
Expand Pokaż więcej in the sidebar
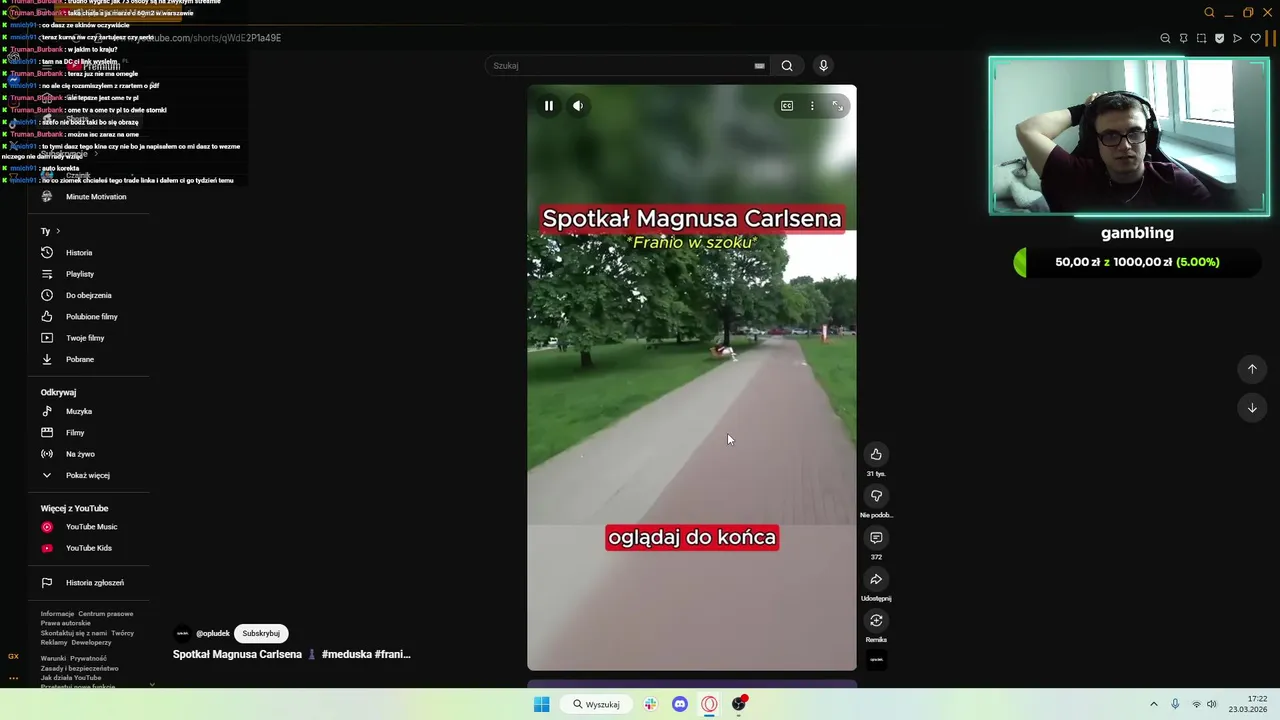point(87,475)
